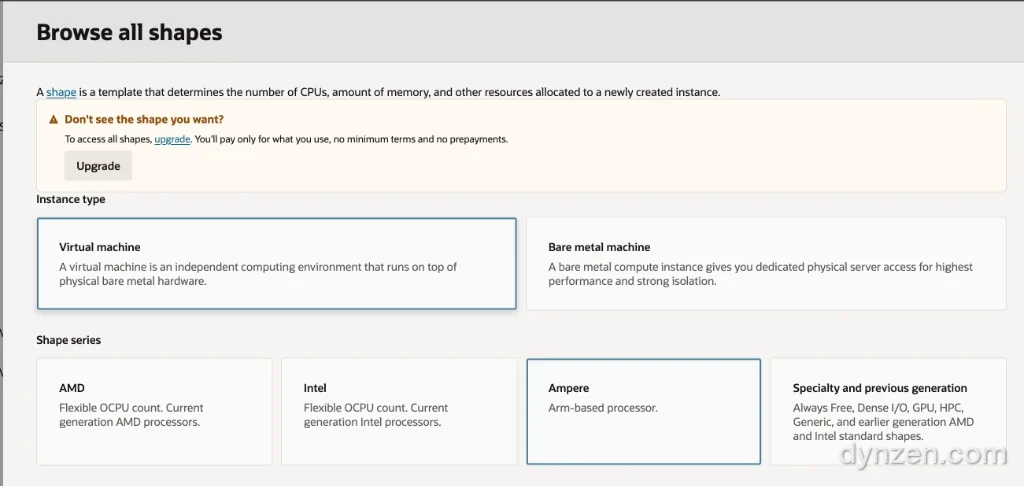The height and width of the screenshot is (486, 1024).
Task: Click the 'Browse all shapes' heading
Action: tap(129, 32)
